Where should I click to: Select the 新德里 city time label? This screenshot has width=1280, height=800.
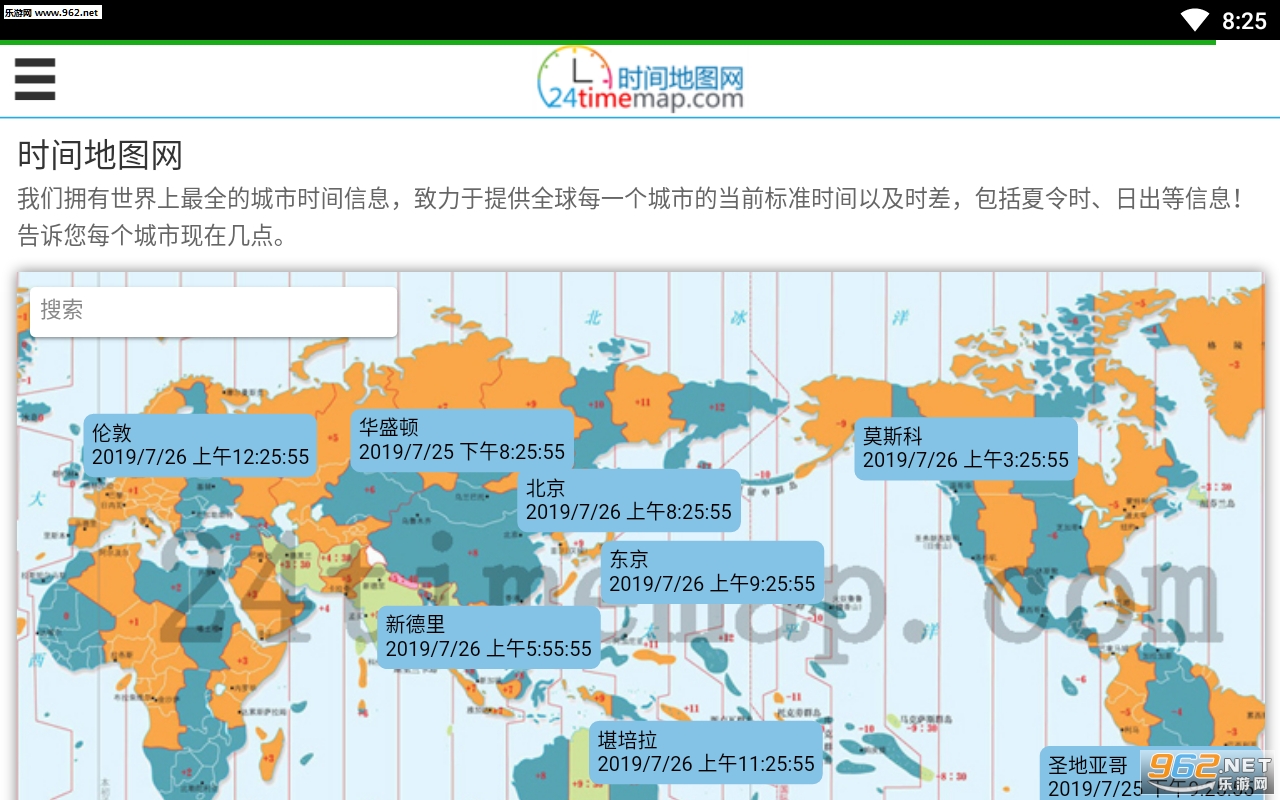(489, 637)
